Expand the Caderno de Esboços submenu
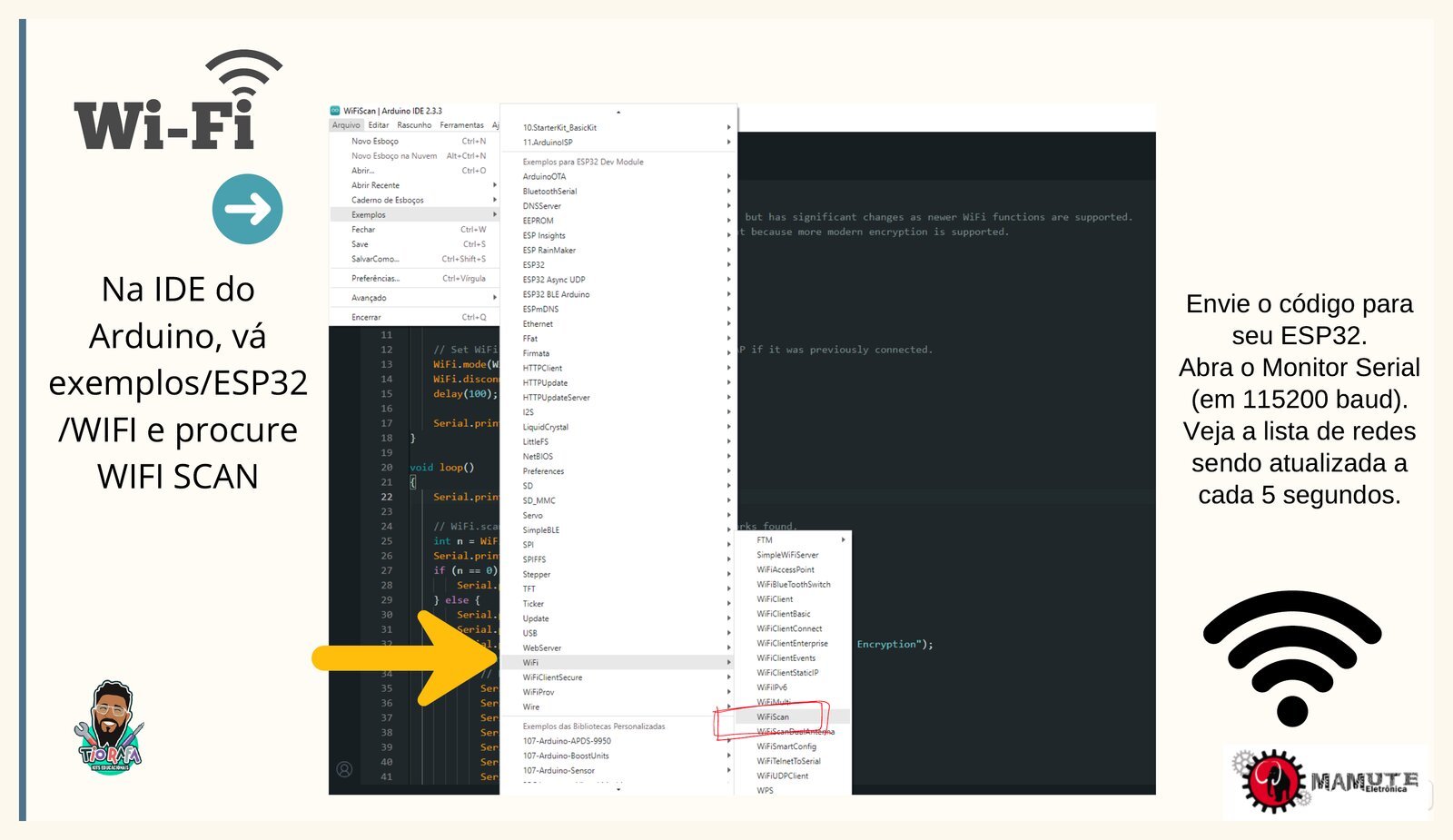 [x=414, y=200]
